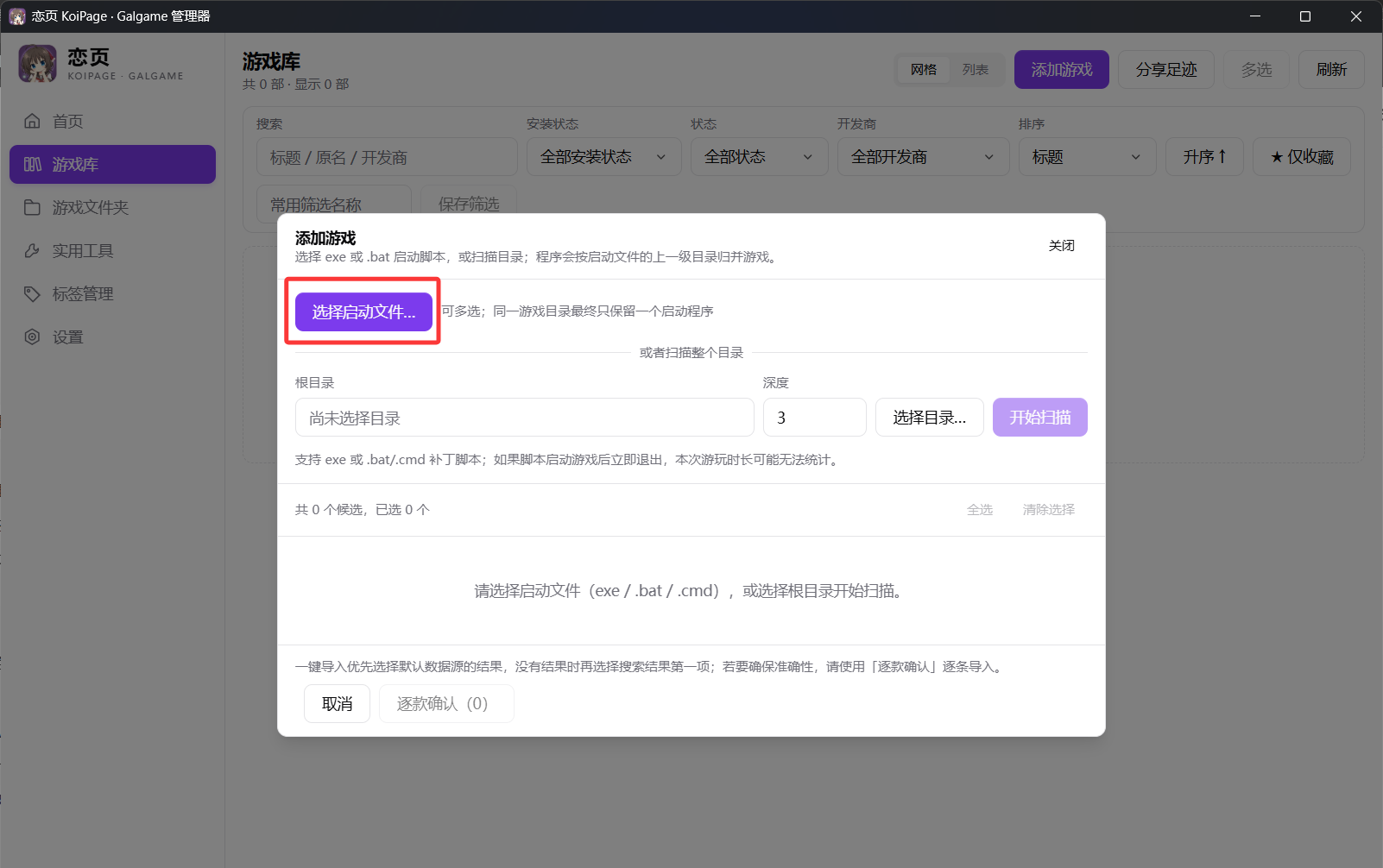Click the KoiPage avatar logo in sidebar

pyautogui.click(x=37, y=65)
